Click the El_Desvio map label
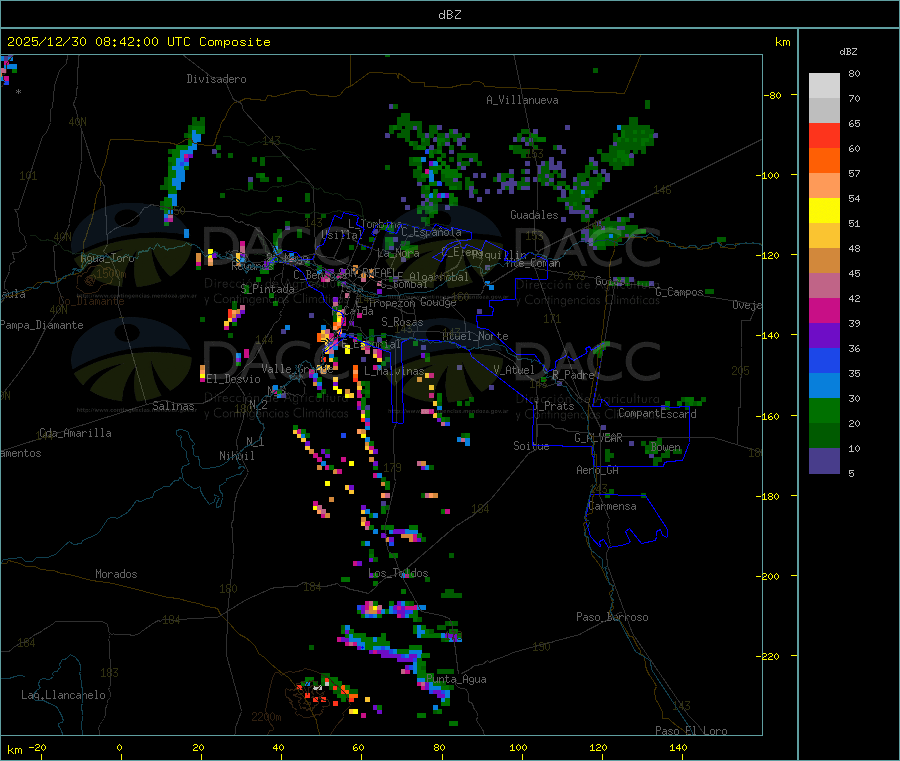900x761 pixels. pyautogui.click(x=234, y=379)
